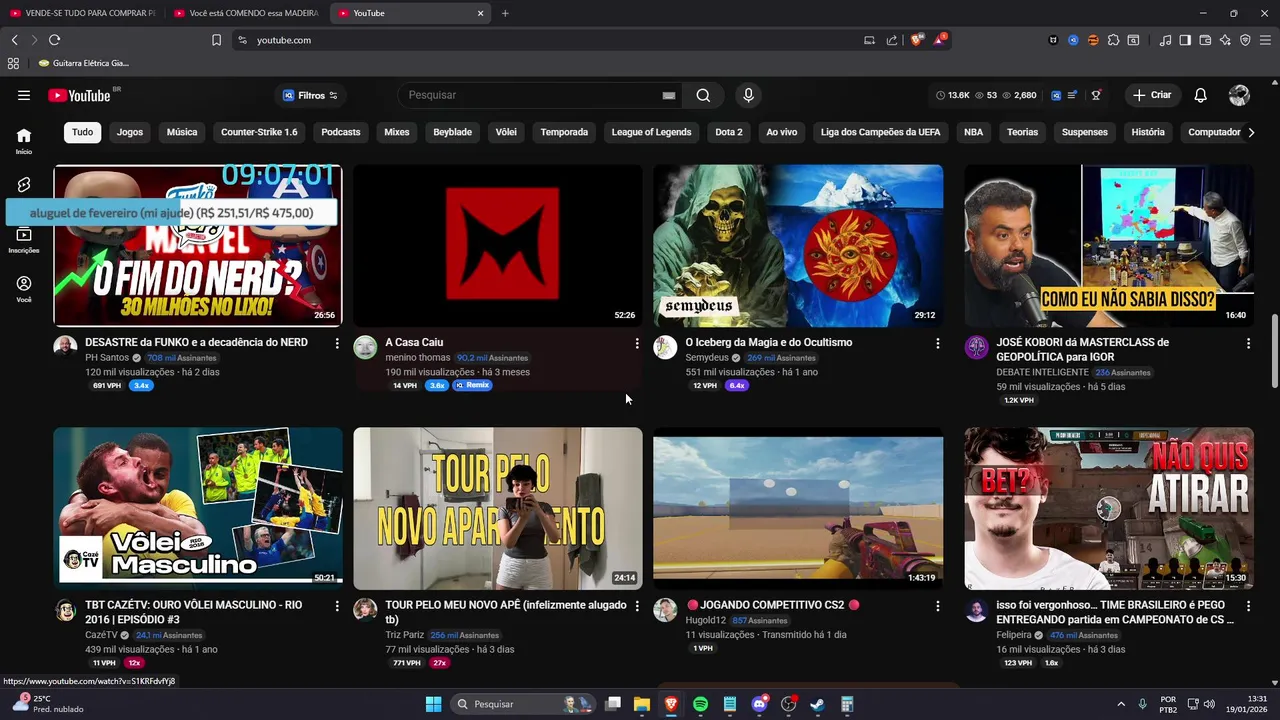Open the Inscrições sidebar item

click(x=24, y=240)
